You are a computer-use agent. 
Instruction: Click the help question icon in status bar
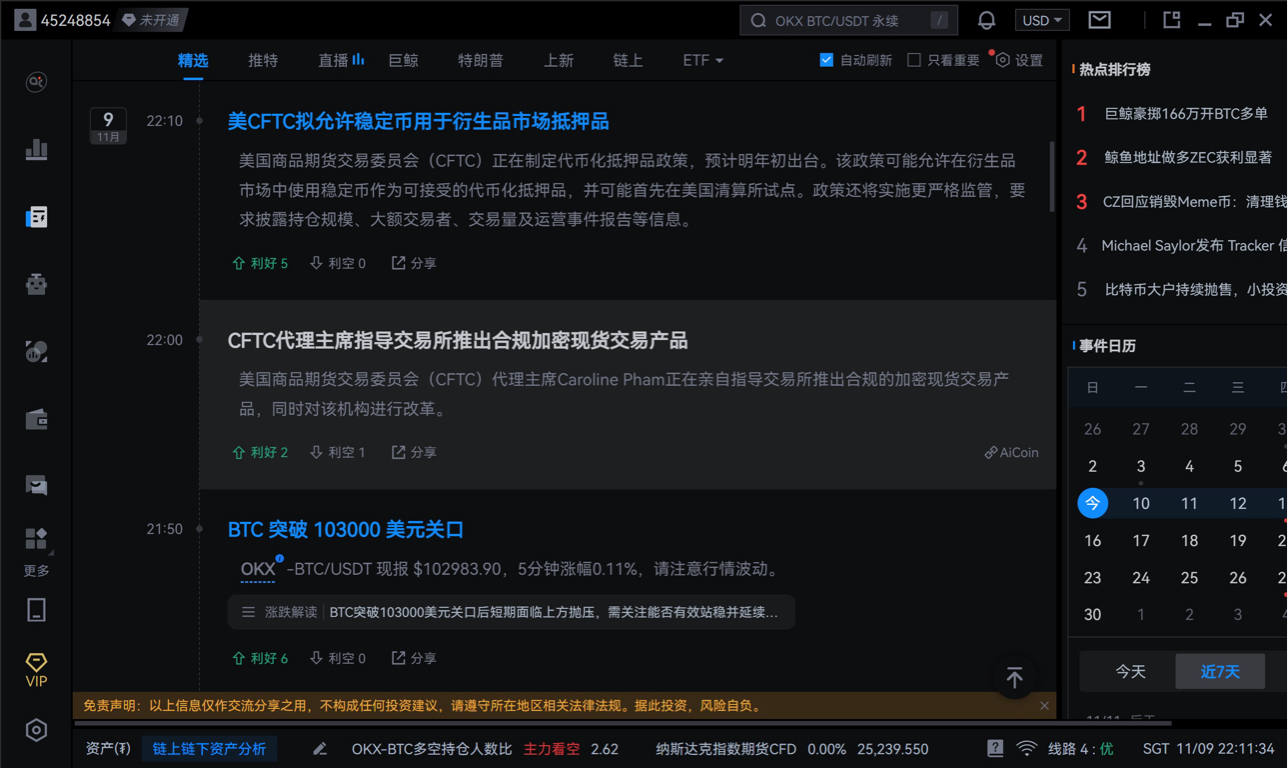(995, 748)
